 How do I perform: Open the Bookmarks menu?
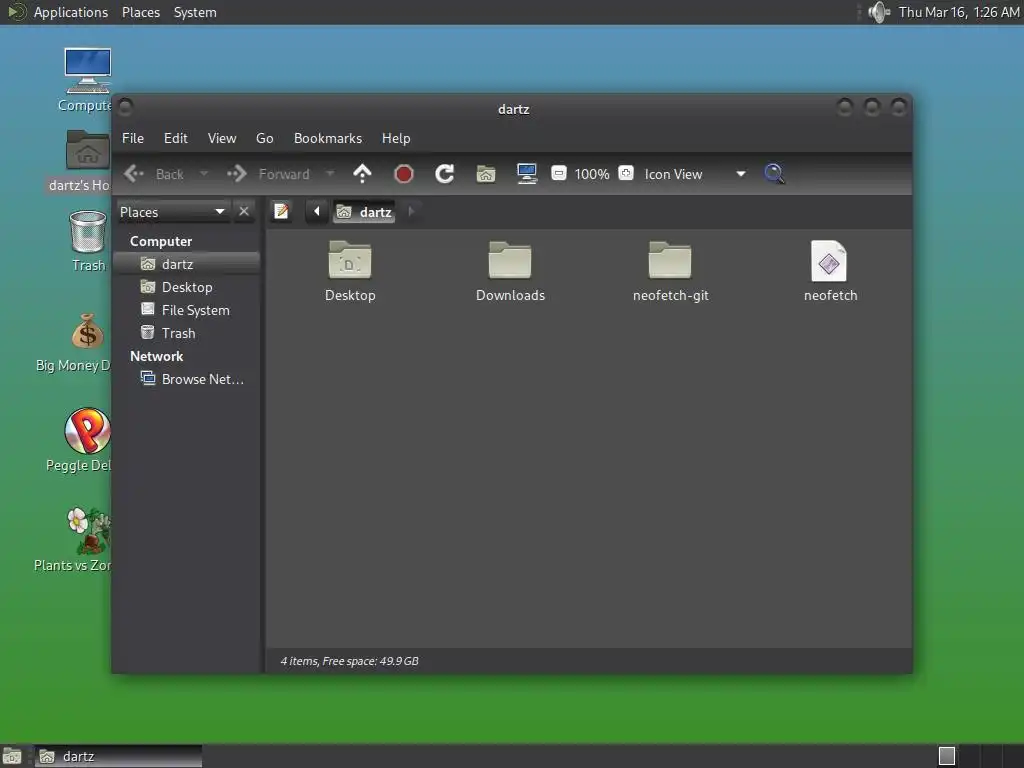tap(328, 138)
